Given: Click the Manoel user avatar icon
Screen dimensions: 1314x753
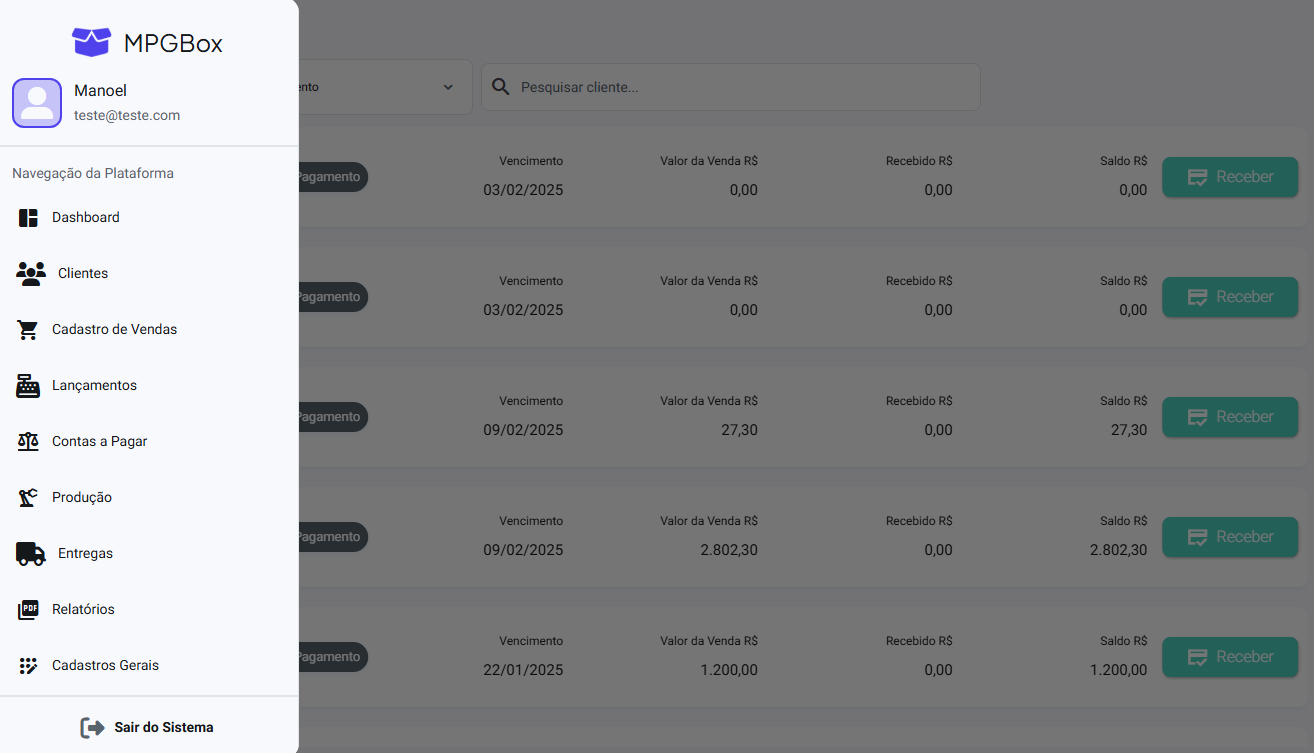Looking at the screenshot, I should tap(37, 103).
